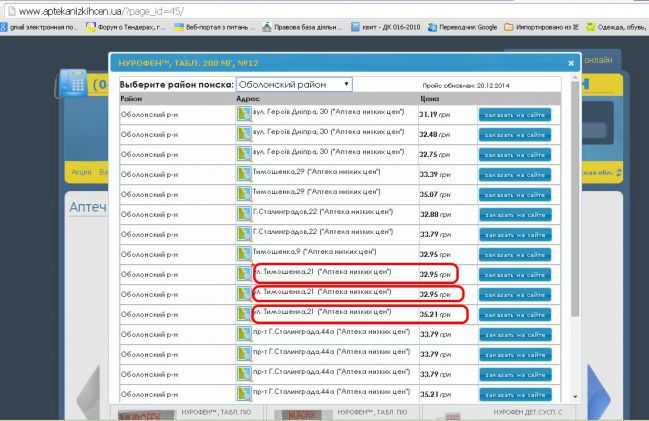
Task: Open the Переводчик Google bookmark
Action: (463, 27)
